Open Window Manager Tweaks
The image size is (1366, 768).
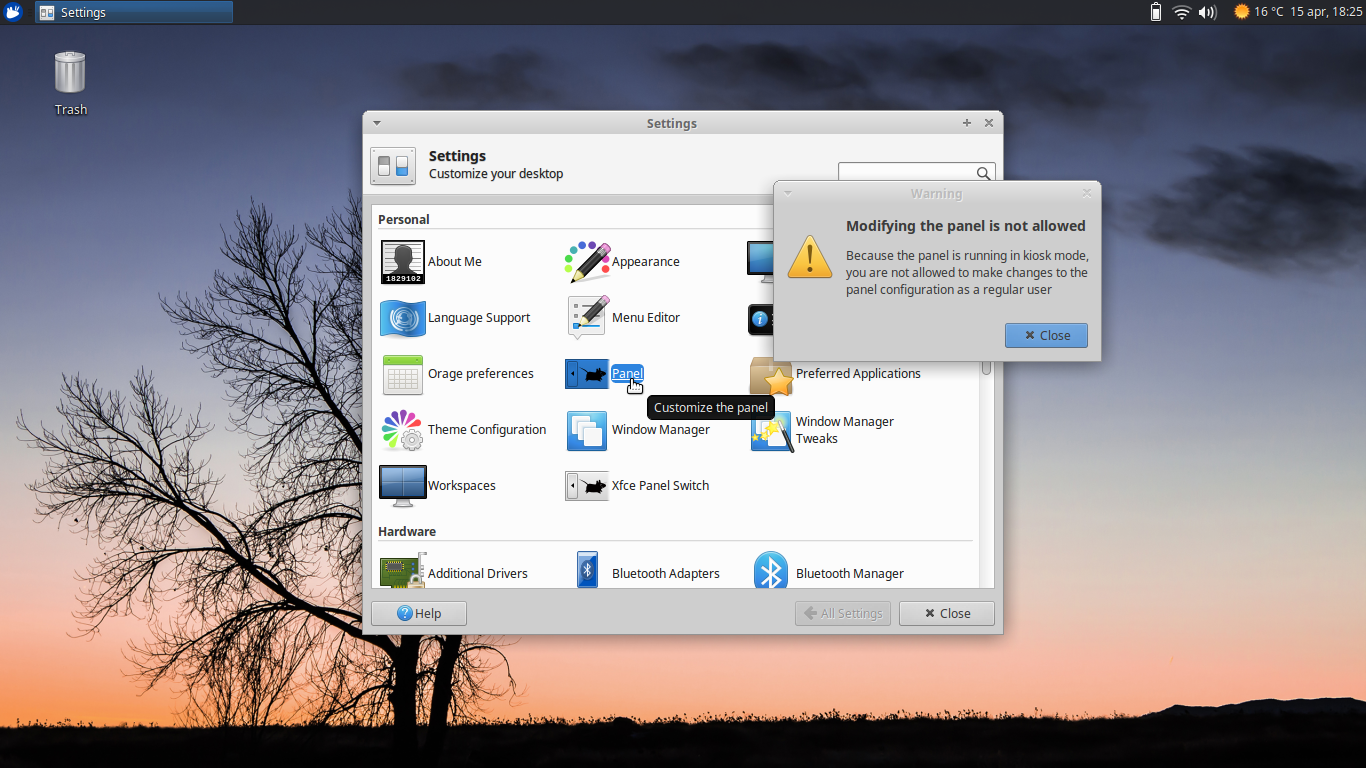tap(843, 429)
